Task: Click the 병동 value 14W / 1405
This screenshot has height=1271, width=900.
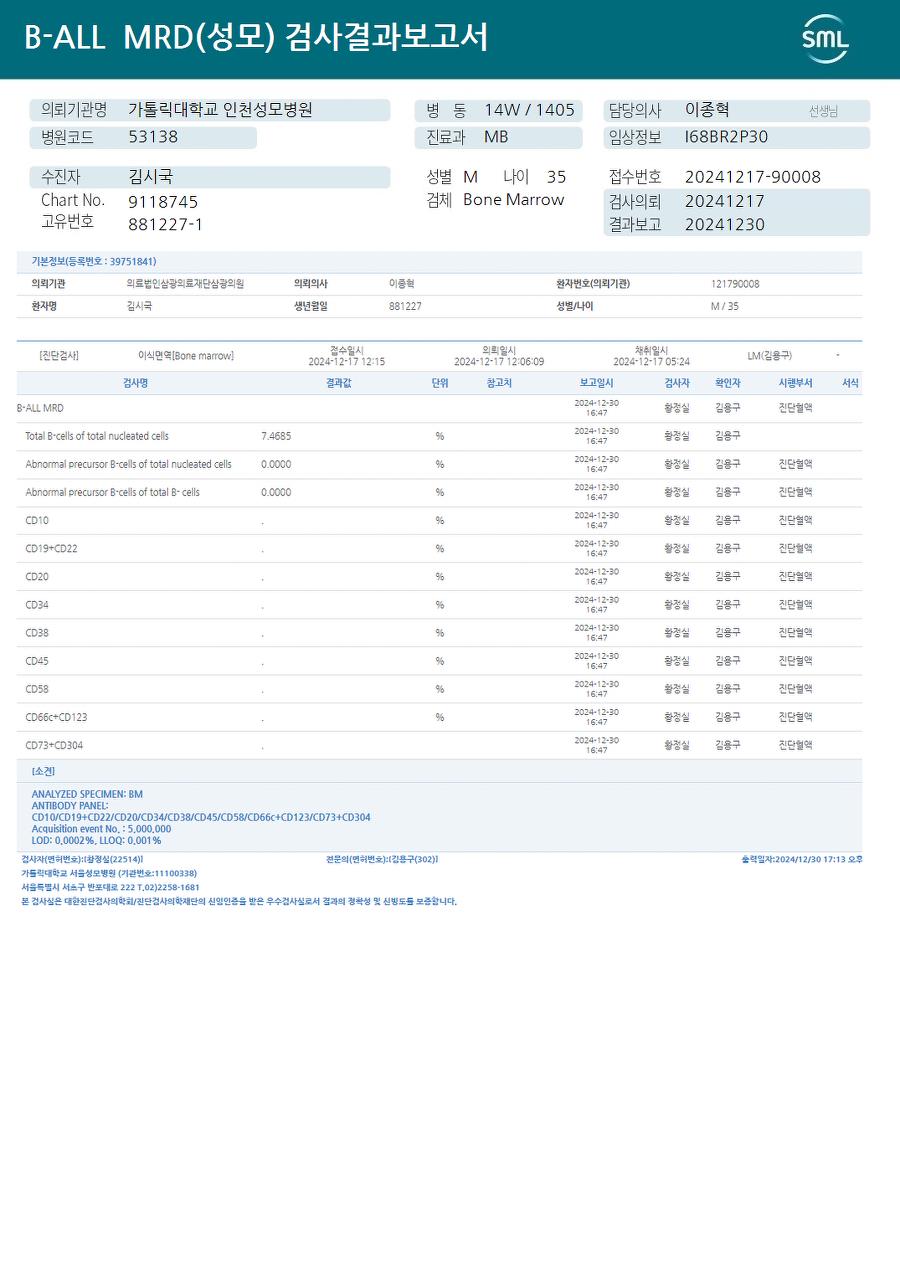Action: (529, 110)
